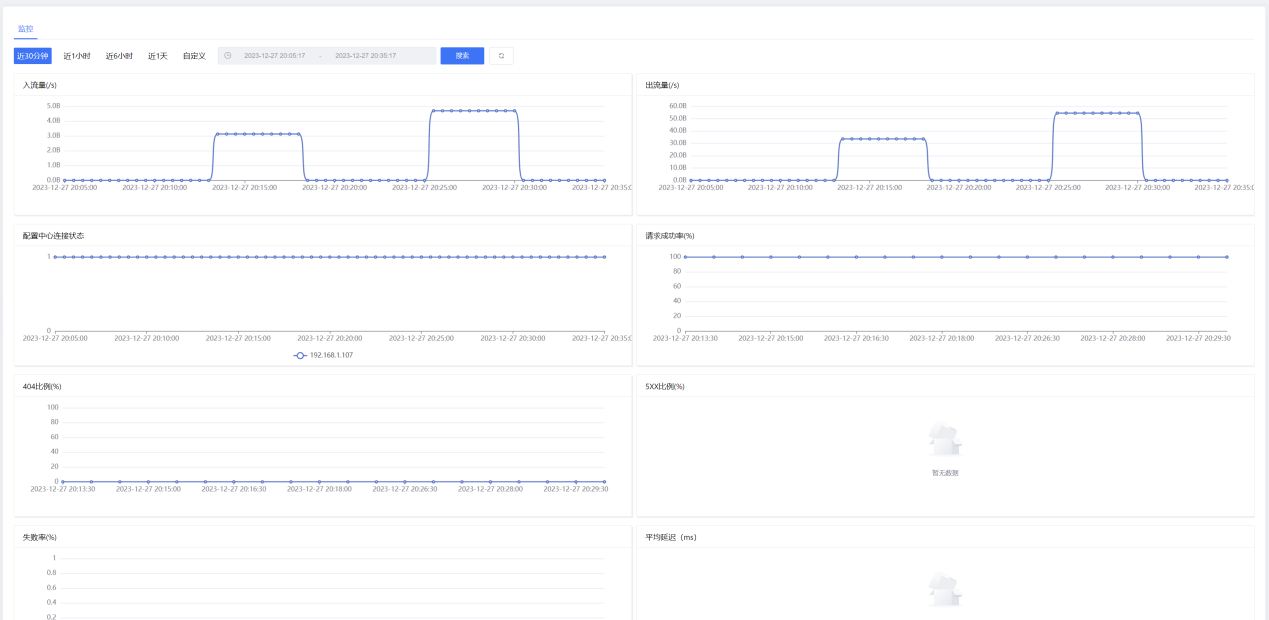Select the 近1天 time range
Viewport: 1269px width, 620px height.
click(158, 56)
